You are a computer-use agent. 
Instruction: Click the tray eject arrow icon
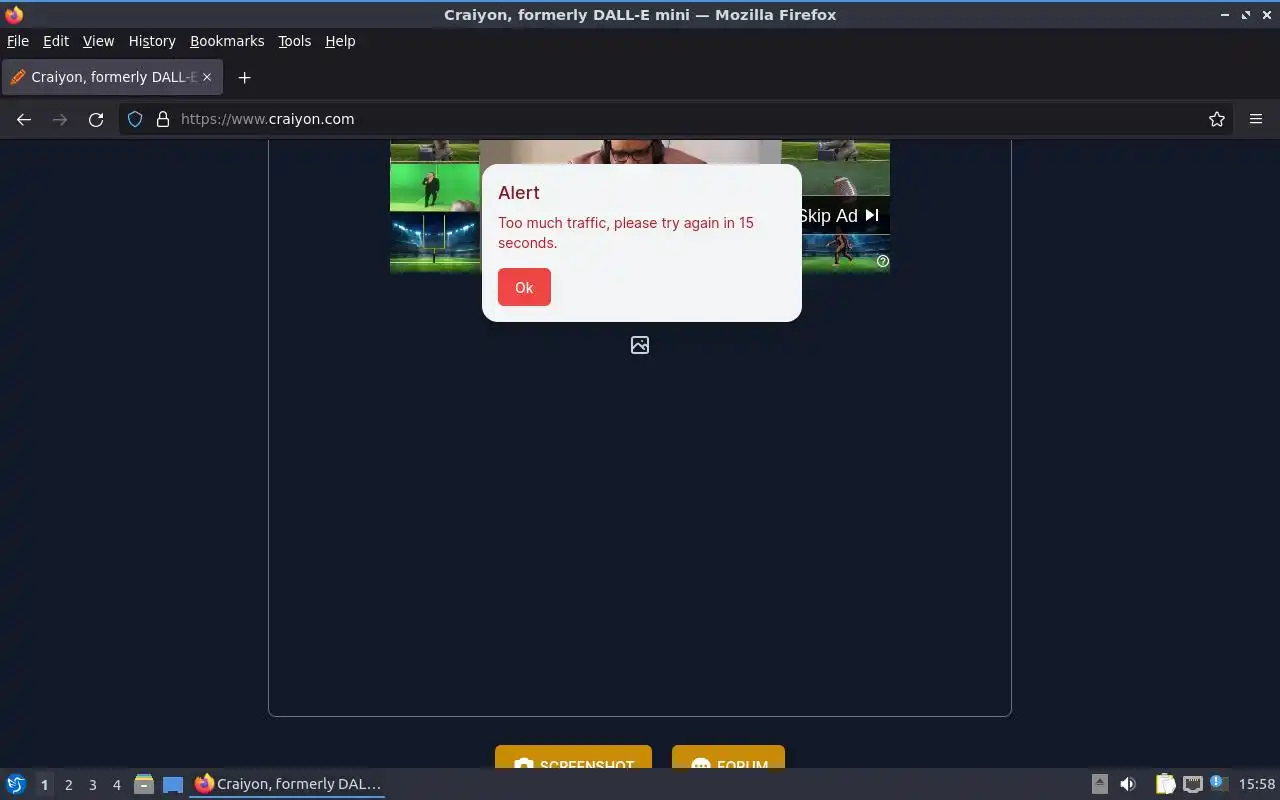click(1099, 784)
